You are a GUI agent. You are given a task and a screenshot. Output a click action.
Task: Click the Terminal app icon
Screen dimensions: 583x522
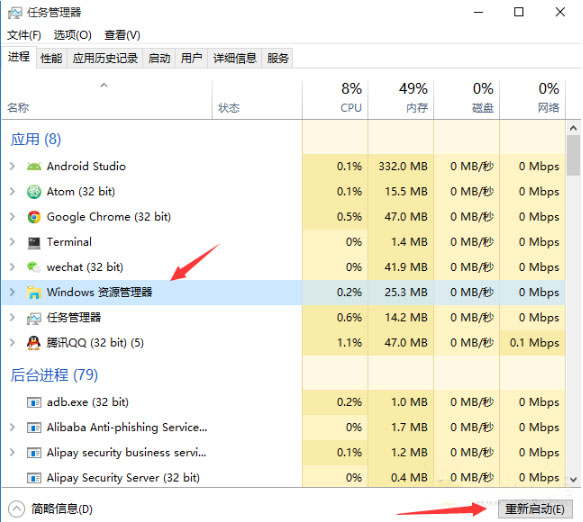pyautogui.click(x=34, y=242)
